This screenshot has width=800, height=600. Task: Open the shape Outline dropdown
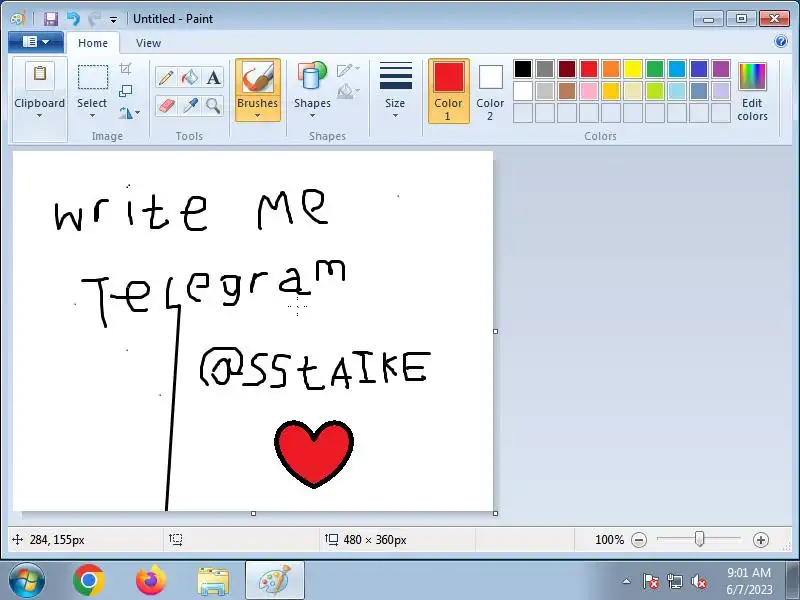pyautogui.click(x=348, y=69)
